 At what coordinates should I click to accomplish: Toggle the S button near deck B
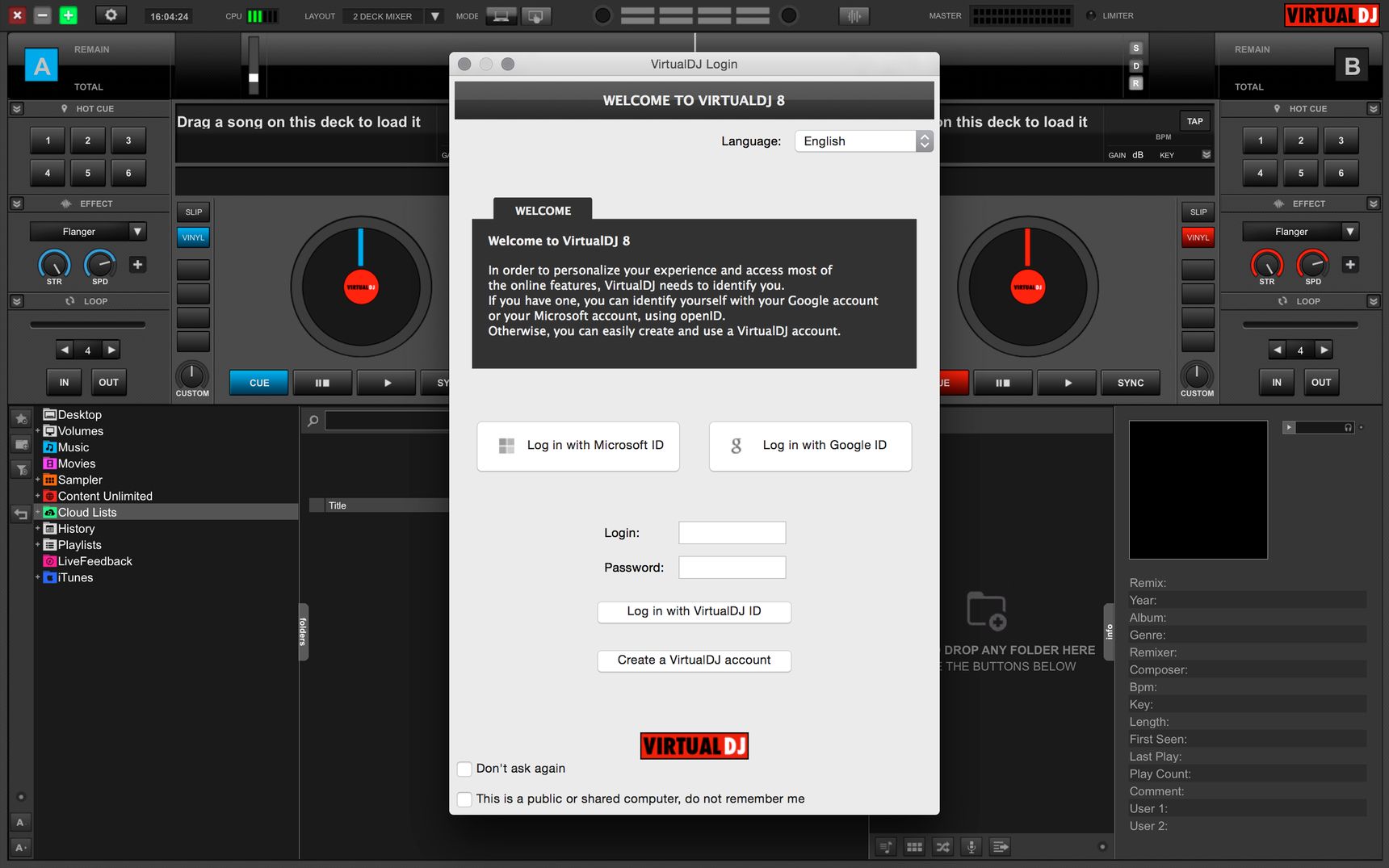pos(1136,48)
